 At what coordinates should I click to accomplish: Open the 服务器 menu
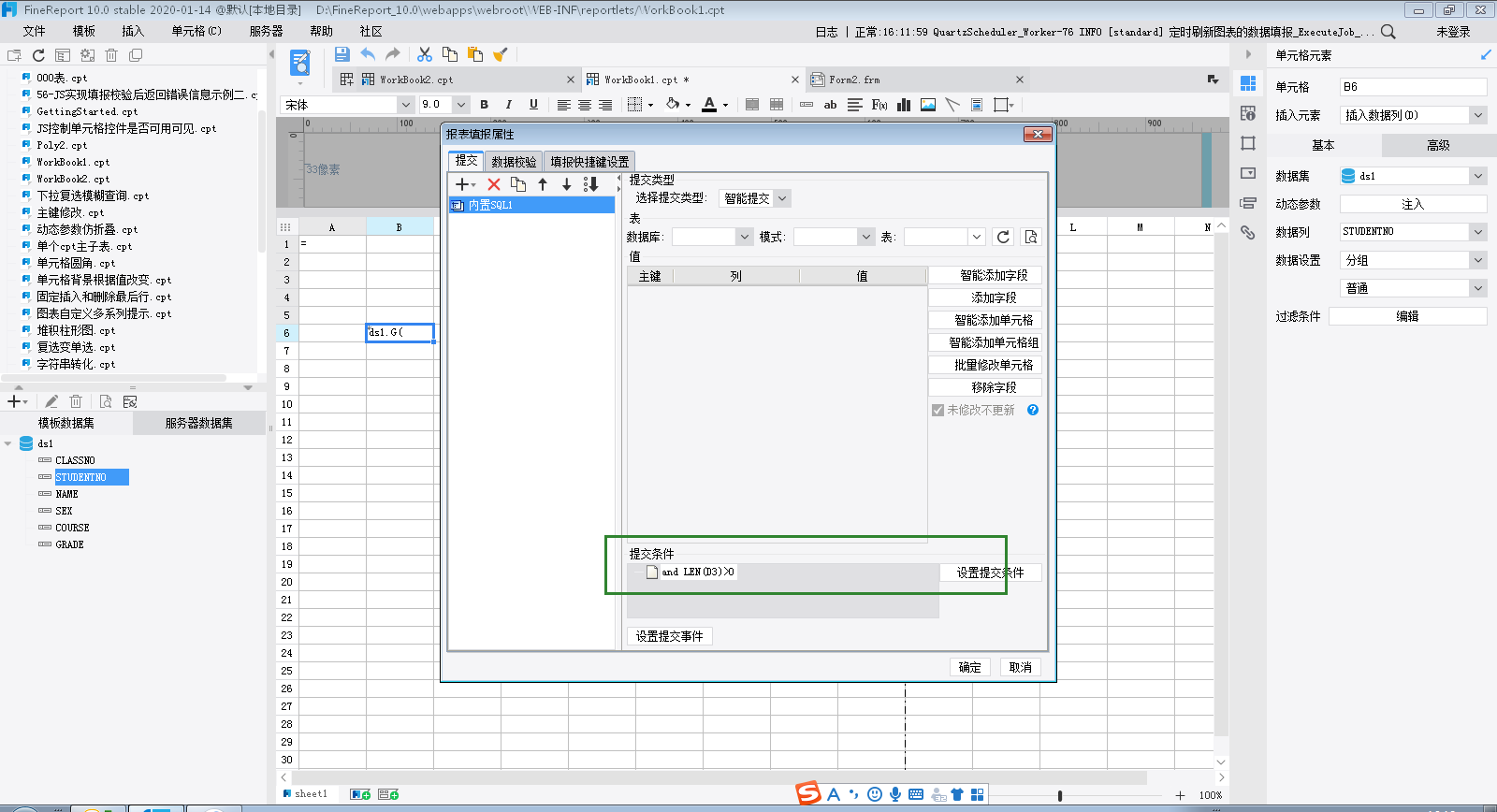pyautogui.click(x=266, y=31)
